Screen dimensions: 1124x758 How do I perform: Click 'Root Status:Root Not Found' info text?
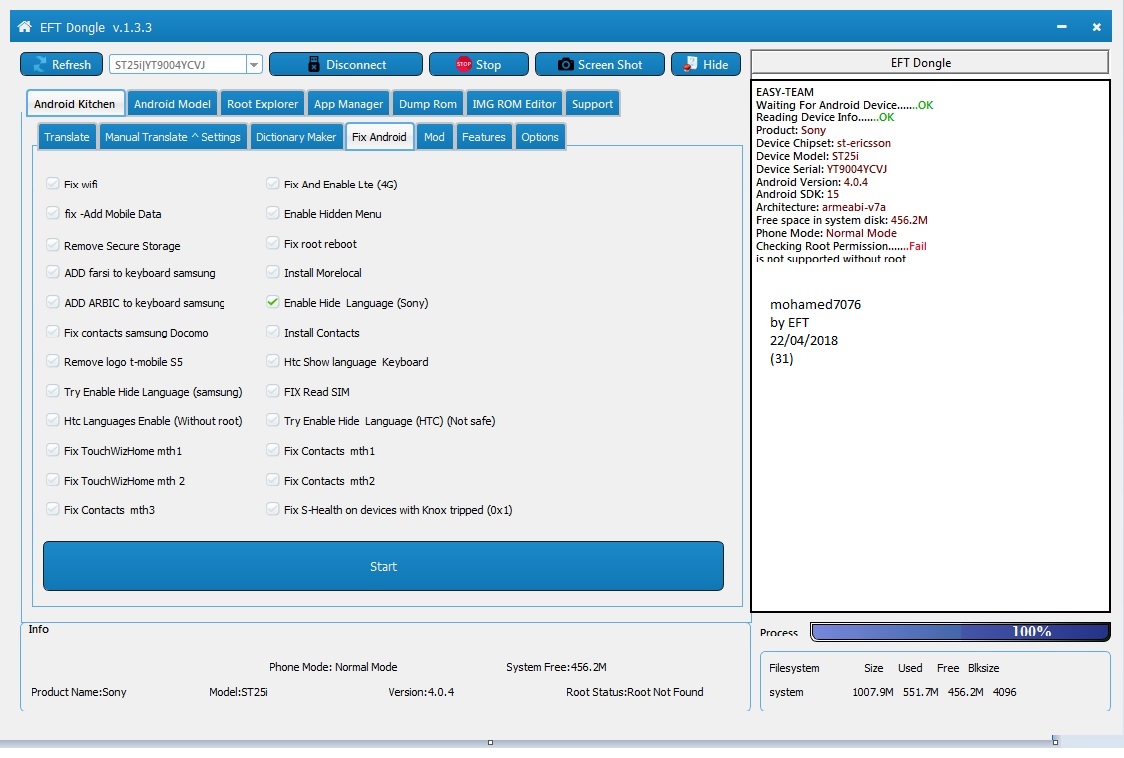(x=634, y=692)
